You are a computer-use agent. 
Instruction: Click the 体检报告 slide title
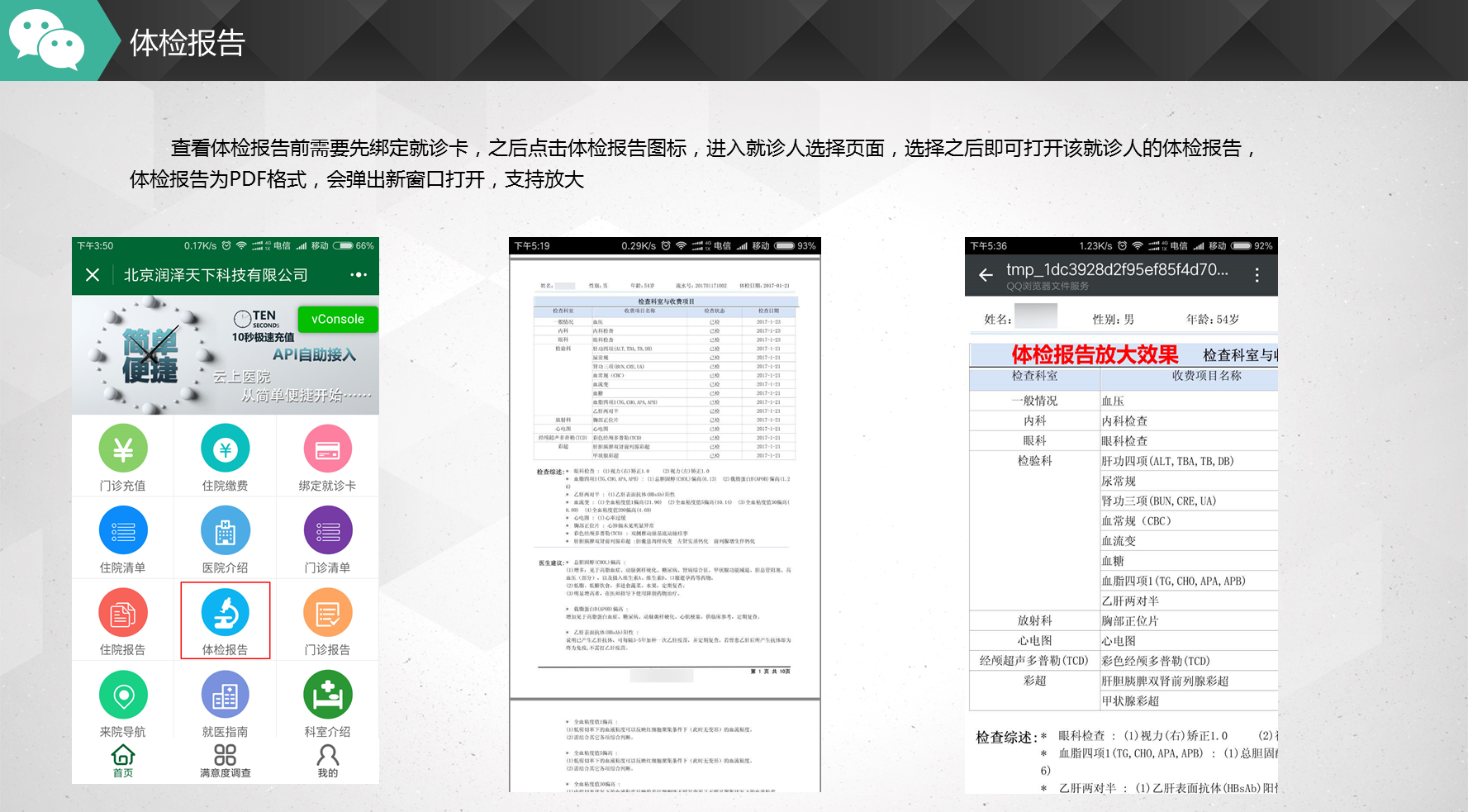coord(188,42)
